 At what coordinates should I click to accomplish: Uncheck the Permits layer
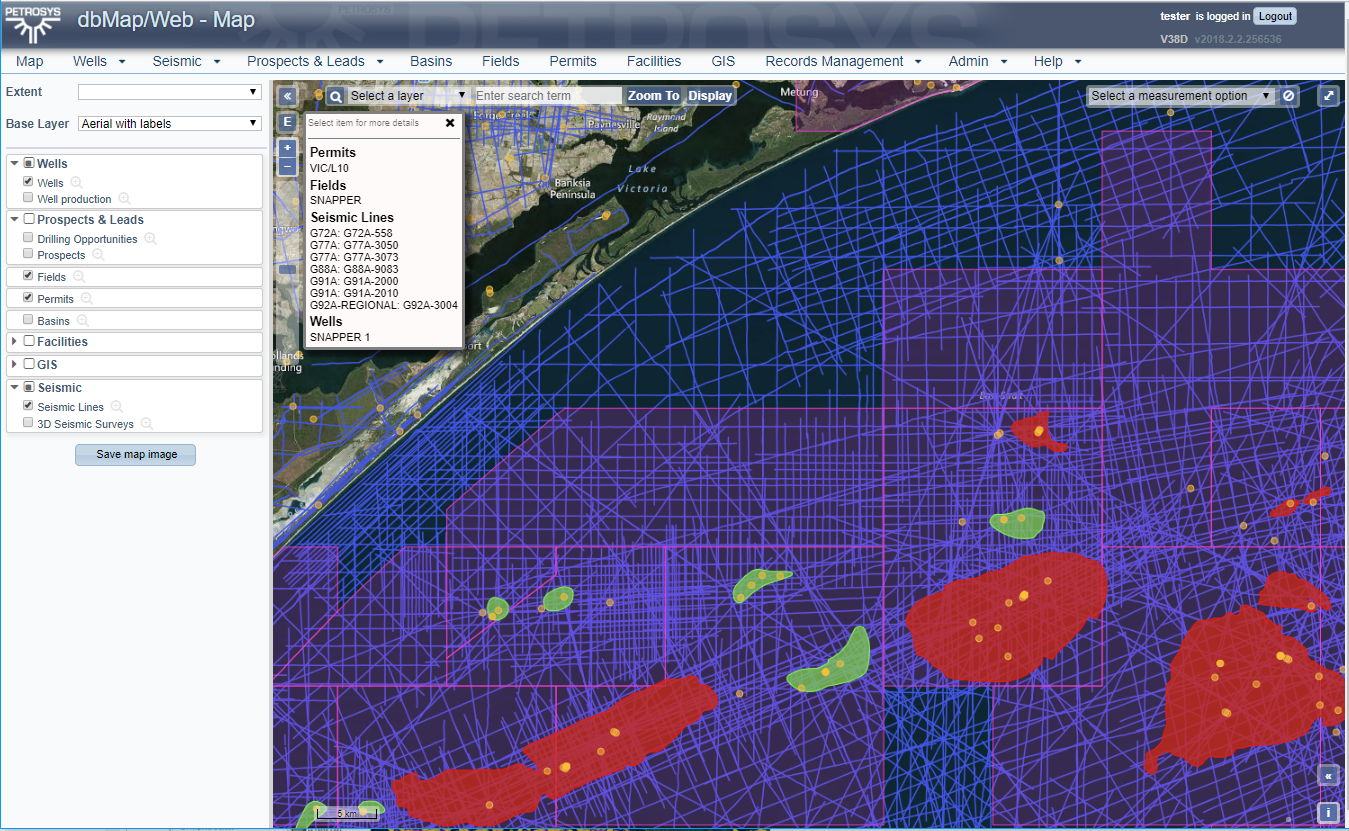click(x=28, y=298)
